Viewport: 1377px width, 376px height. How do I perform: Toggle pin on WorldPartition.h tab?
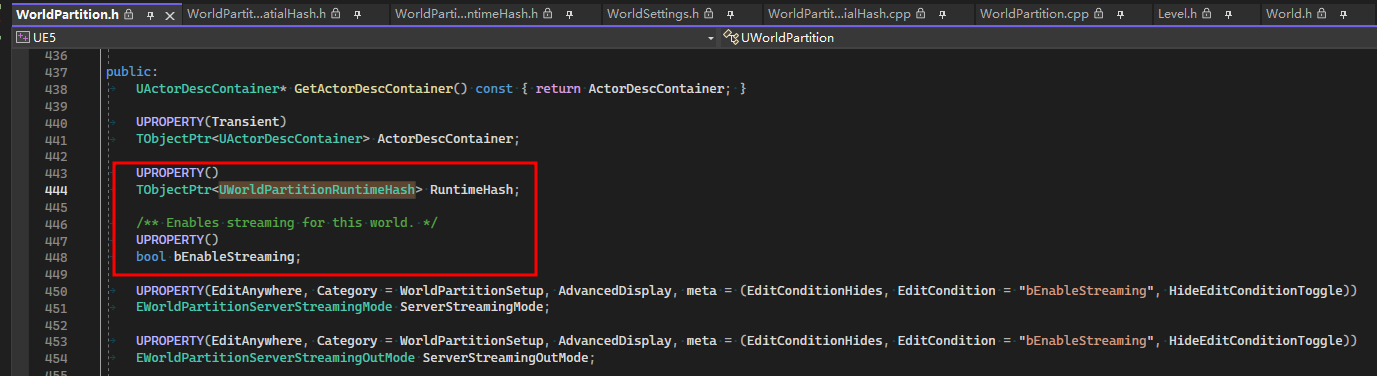pos(150,15)
